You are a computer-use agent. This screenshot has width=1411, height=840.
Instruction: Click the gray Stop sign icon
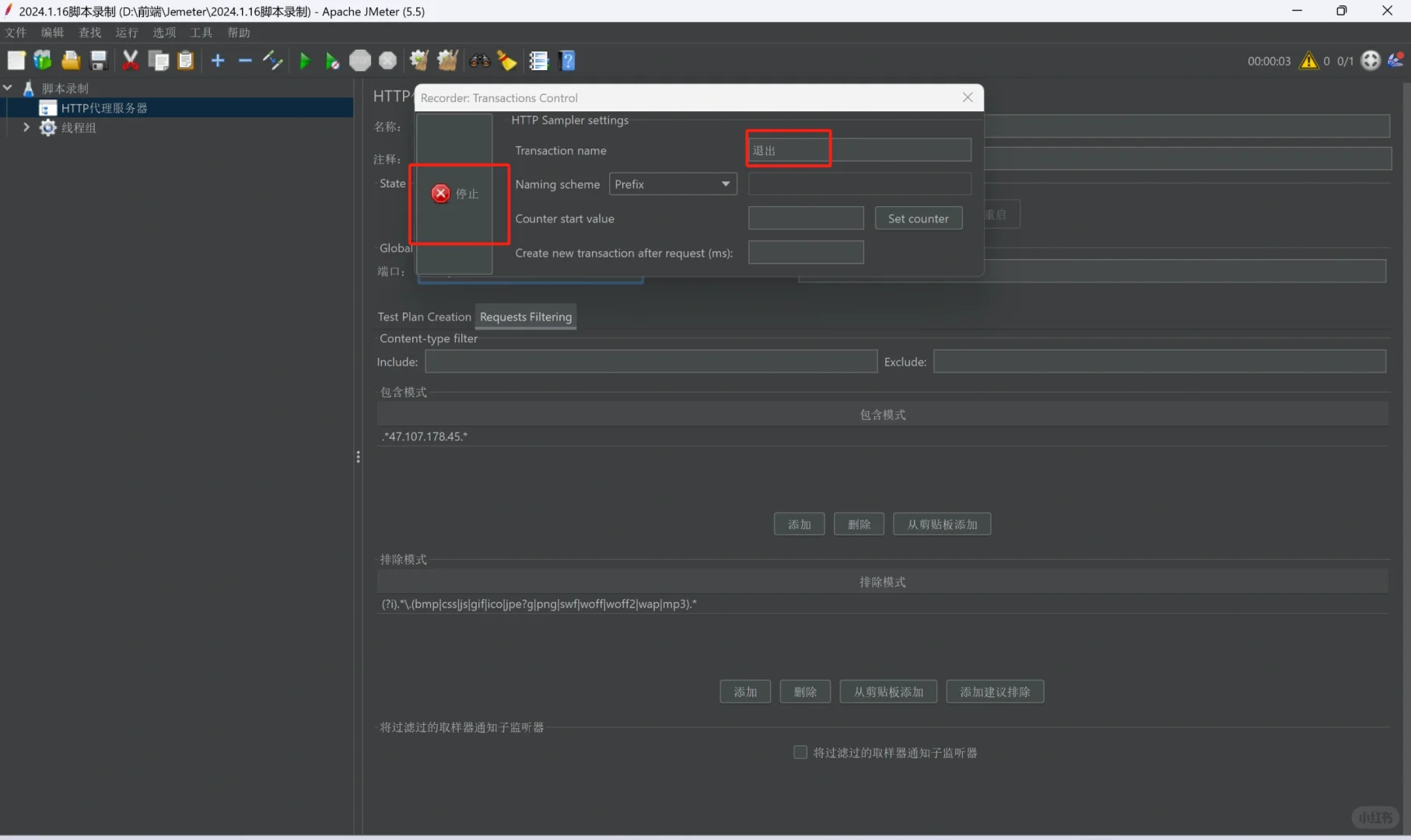click(x=360, y=61)
